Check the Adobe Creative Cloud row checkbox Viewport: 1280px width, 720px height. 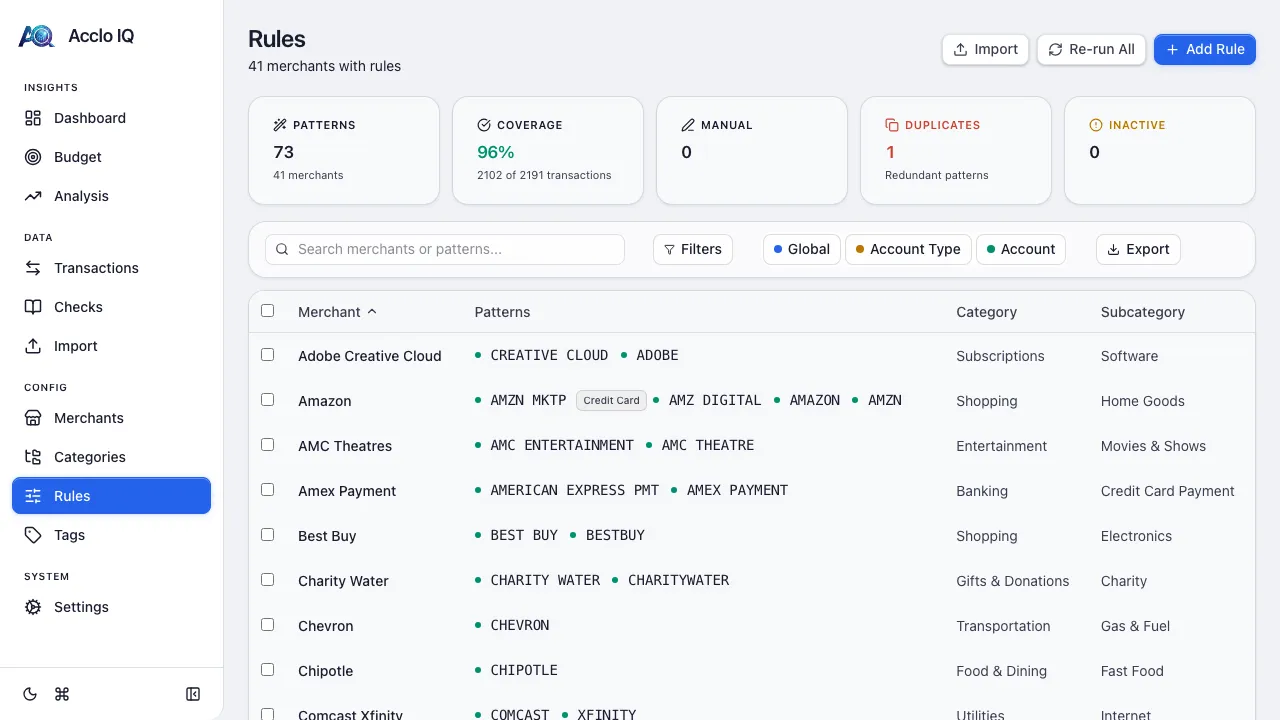pos(267,354)
